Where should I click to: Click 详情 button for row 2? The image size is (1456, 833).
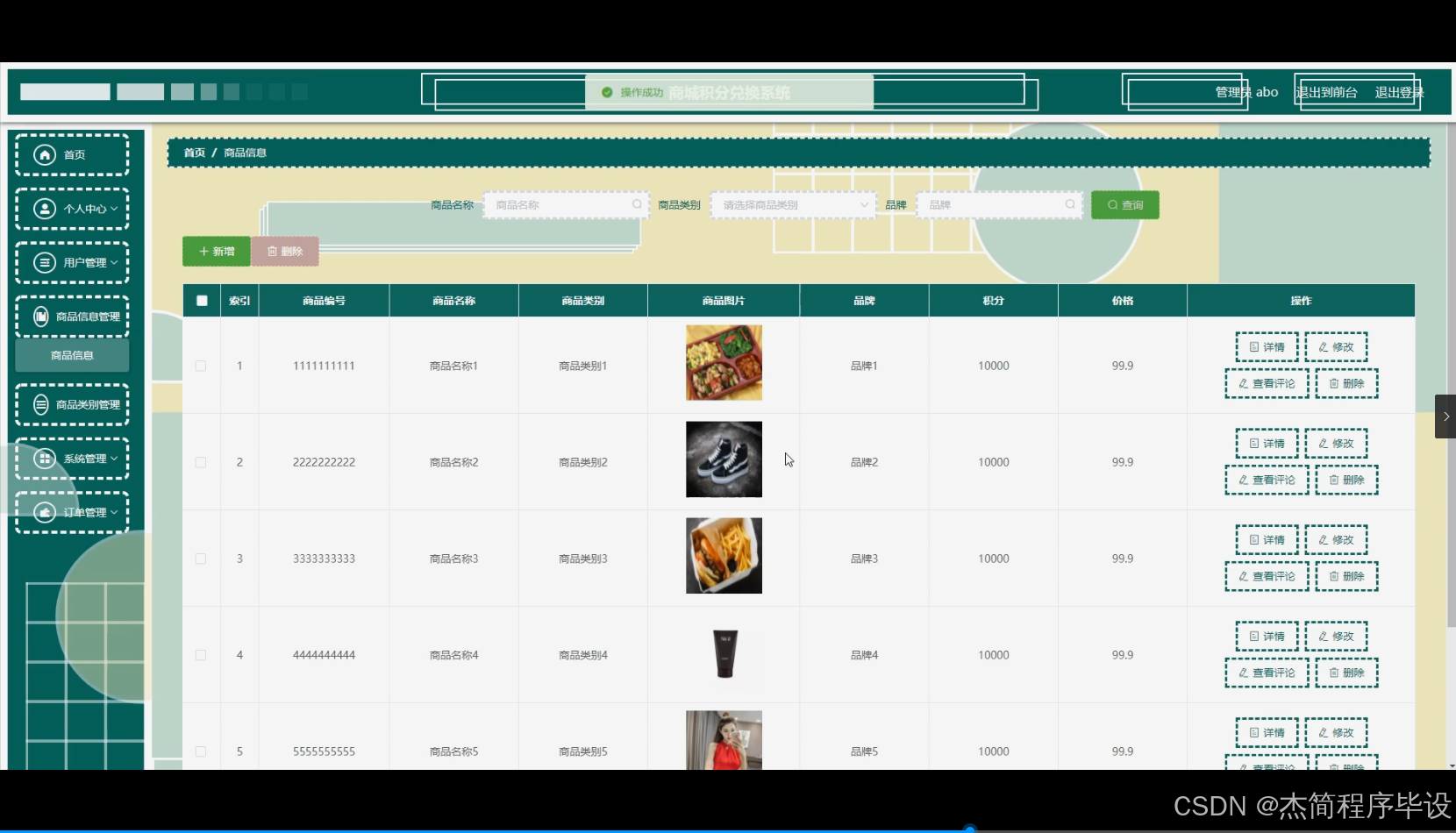(1267, 444)
